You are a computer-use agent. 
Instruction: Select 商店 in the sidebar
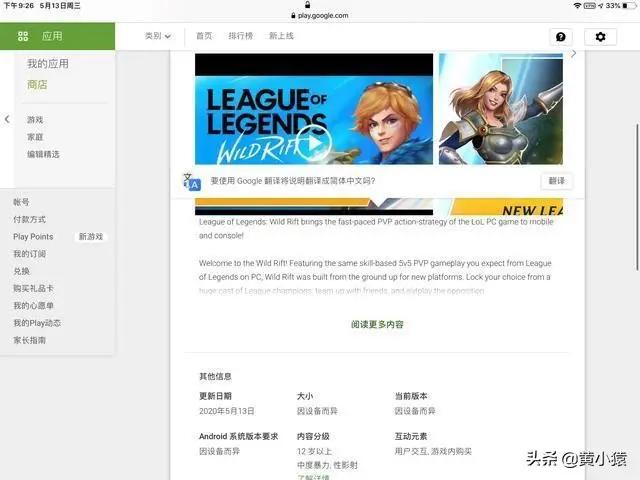[37, 84]
